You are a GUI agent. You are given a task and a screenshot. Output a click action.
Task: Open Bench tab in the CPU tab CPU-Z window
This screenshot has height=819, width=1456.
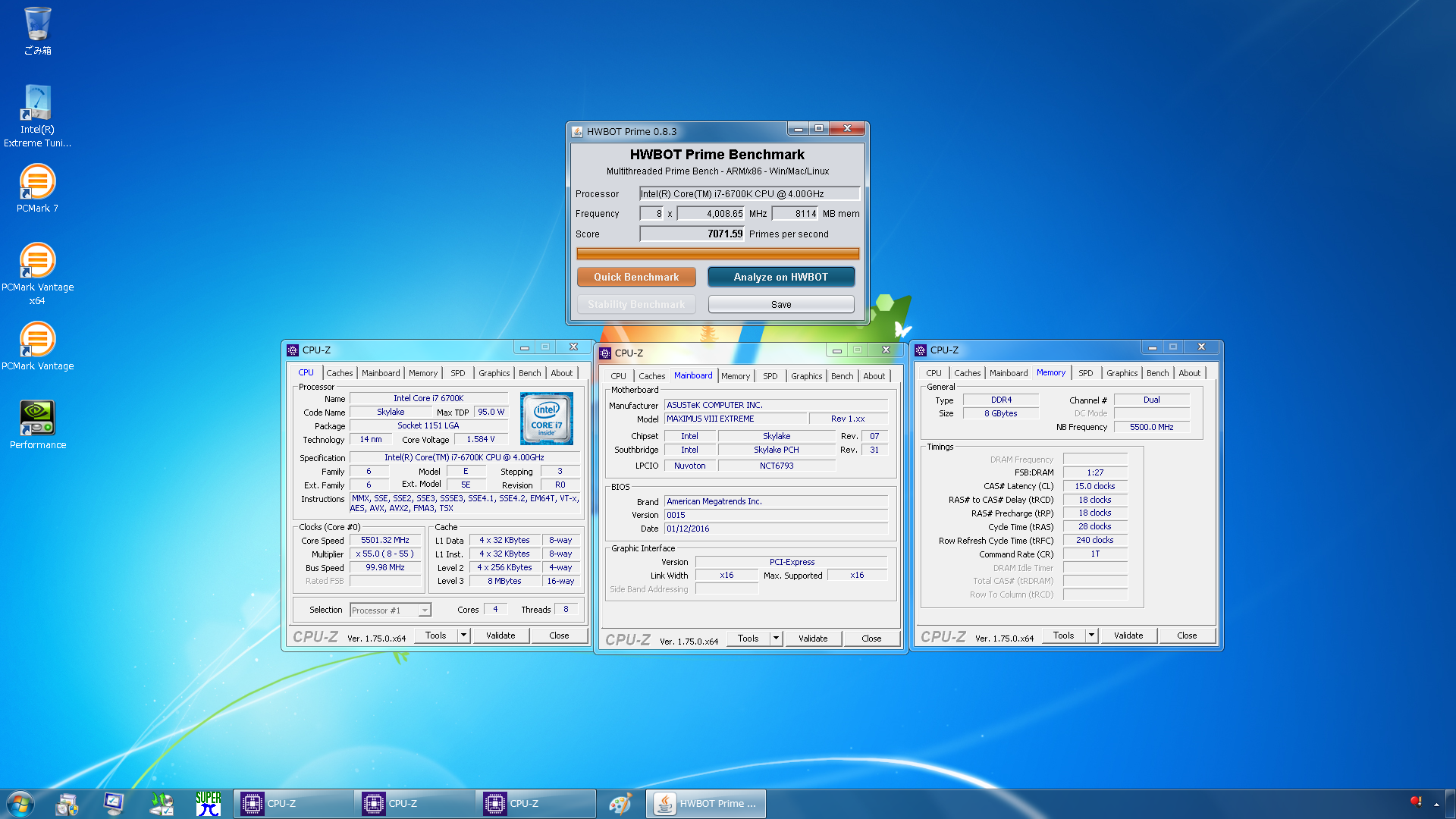530,373
